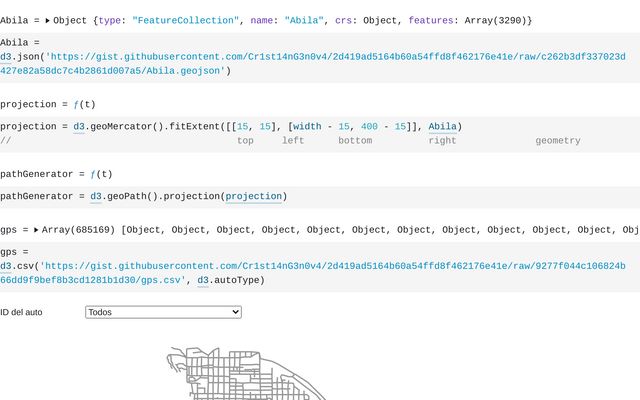This screenshot has height=400, width=640.
Task: Click the d3 reference before geoPath
Action: click(x=96, y=197)
